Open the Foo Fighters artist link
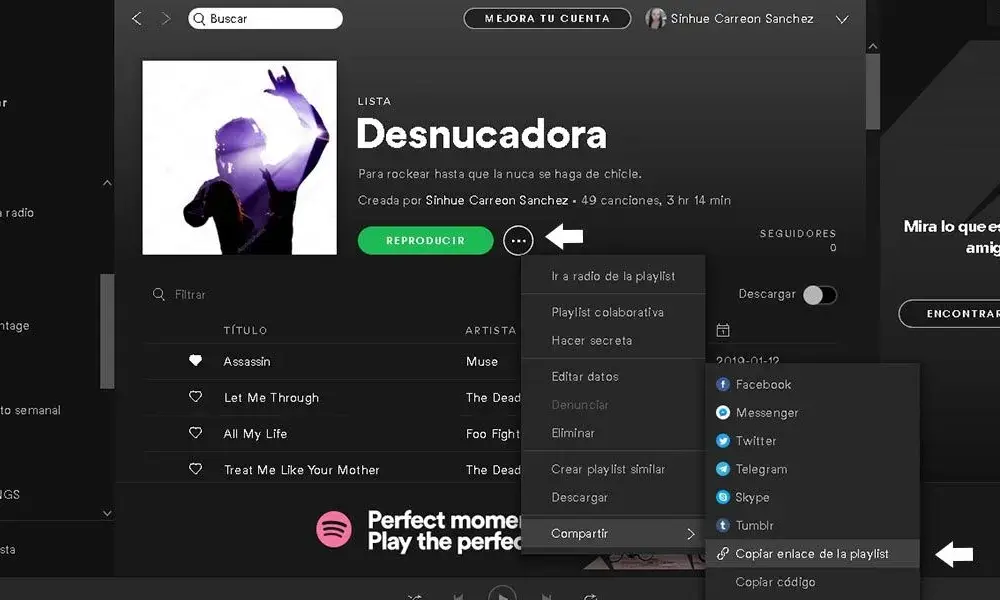 pyautogui.click(x=493, y=434)
